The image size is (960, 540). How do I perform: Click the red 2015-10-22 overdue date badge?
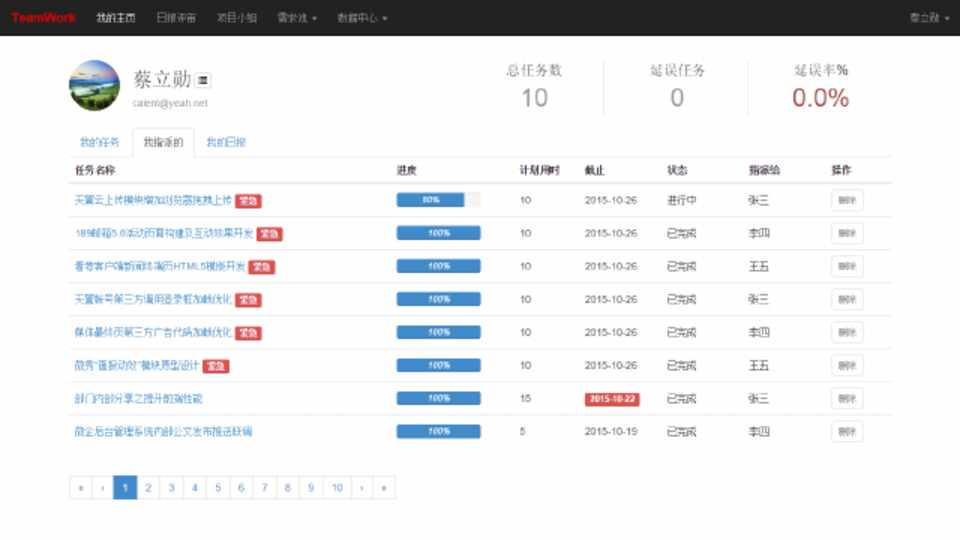tap(612, 399)
